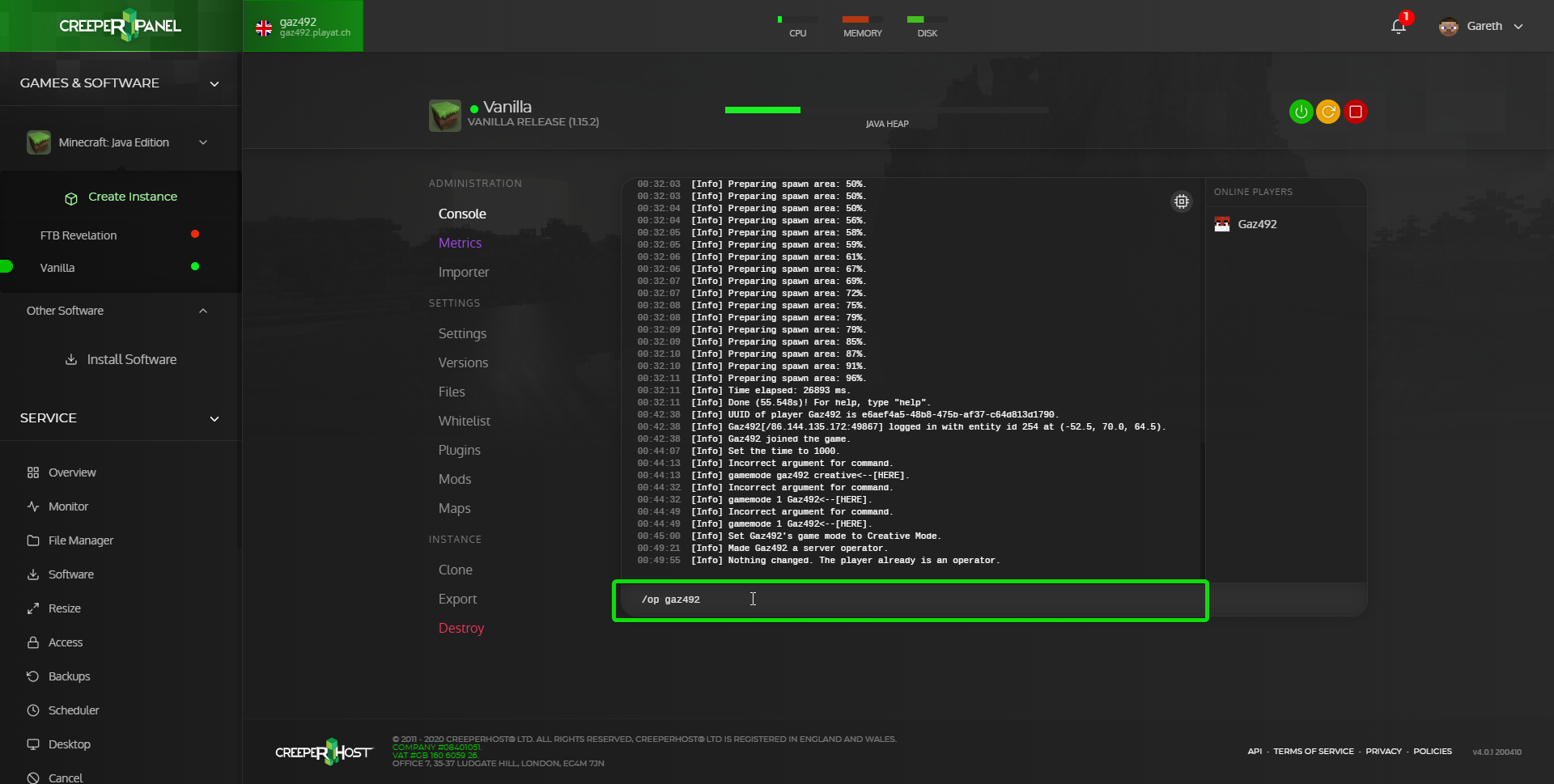The width and height of the screenshot is (1554, 784).
Task: Click Gareth's profile avatar
Action: click(x=1449, y=27)
